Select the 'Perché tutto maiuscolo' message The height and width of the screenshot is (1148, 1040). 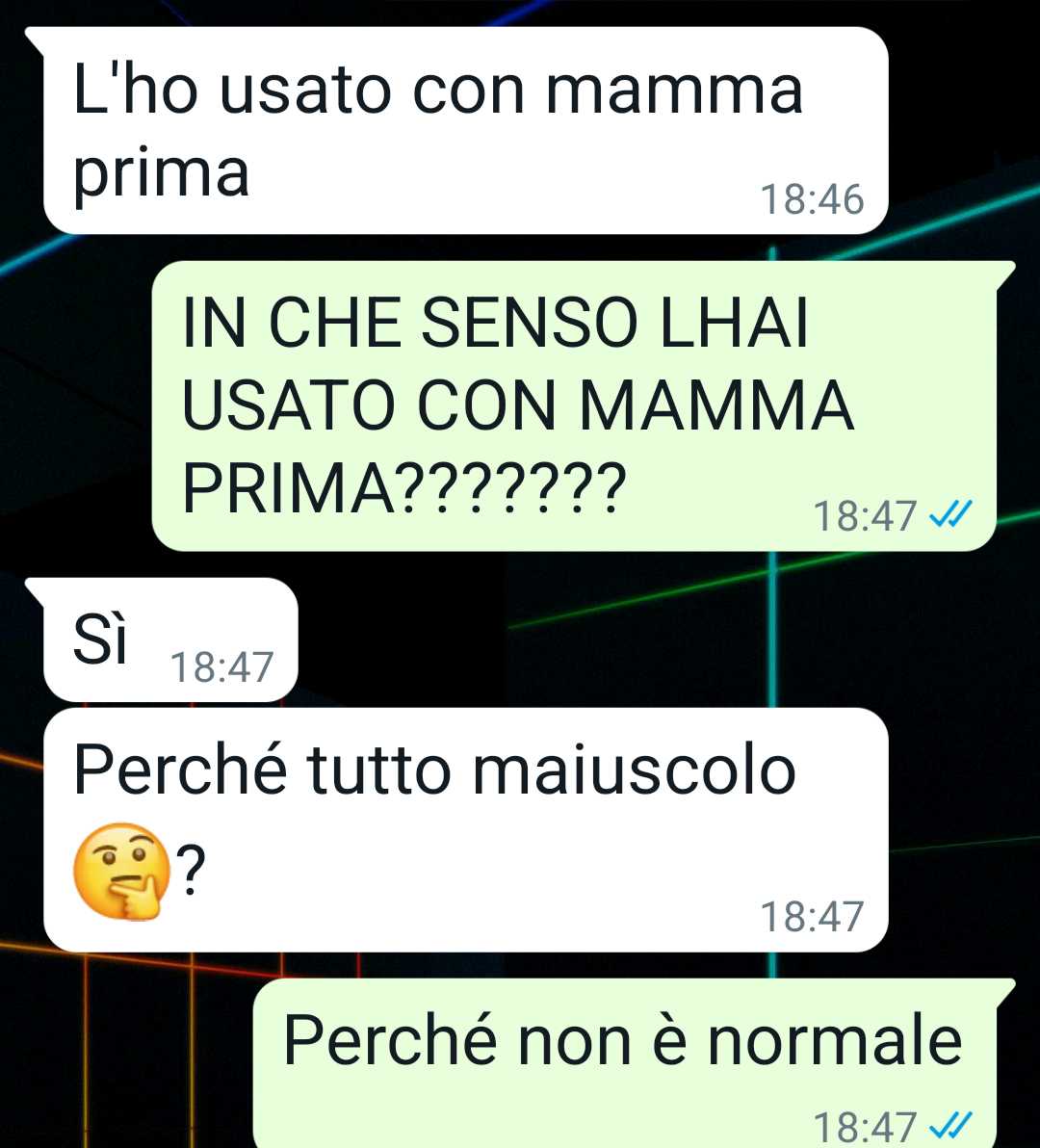pyautogui.click(x=465, y=829)
